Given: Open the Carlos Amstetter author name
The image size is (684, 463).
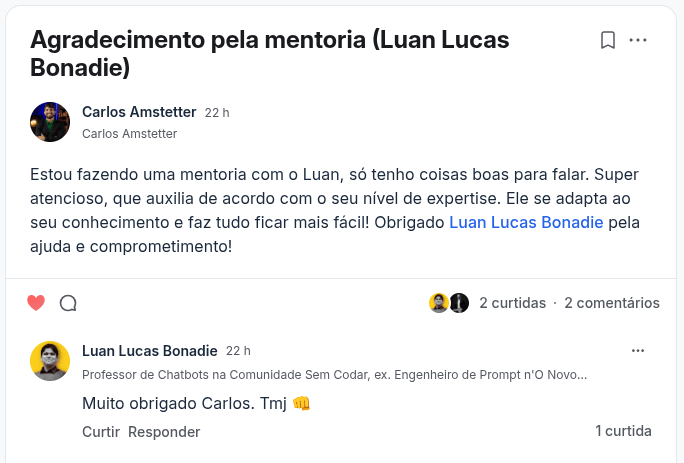Looking at the screenshot, I should point(139,112).
